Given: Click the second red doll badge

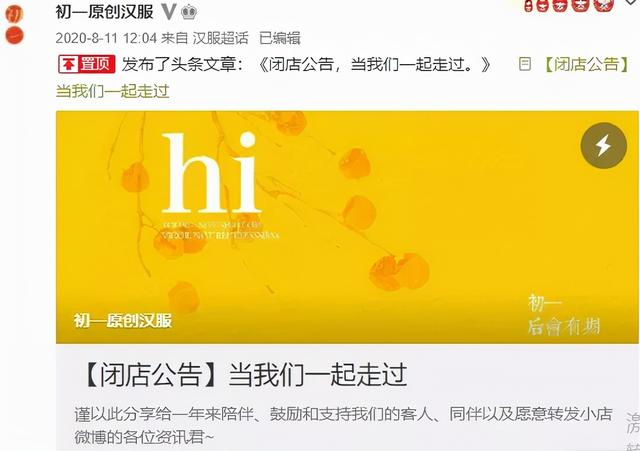Looking at the screenshot, I should [x=542, y=5].
